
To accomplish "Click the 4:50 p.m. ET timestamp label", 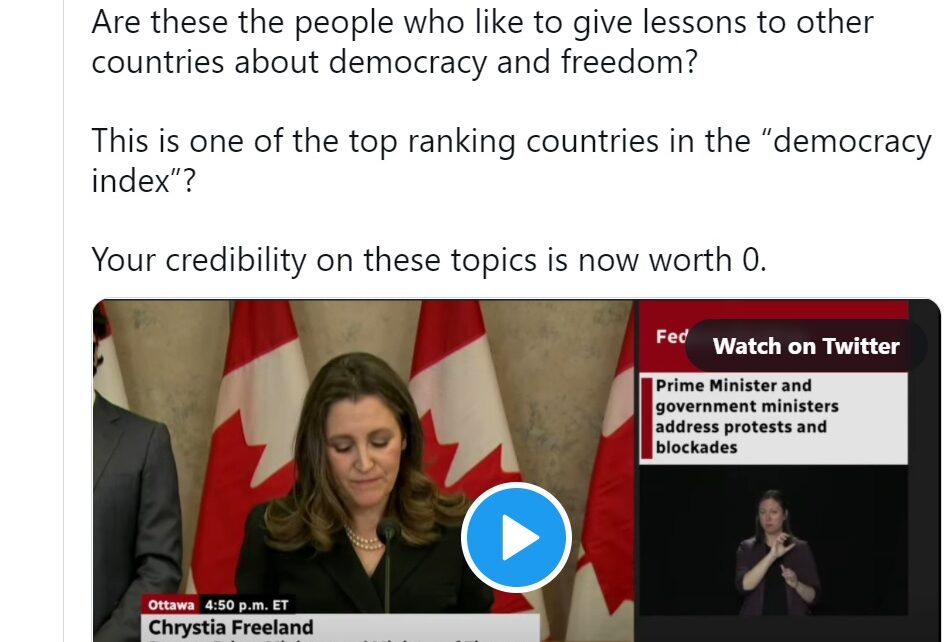I will (246, 605).
